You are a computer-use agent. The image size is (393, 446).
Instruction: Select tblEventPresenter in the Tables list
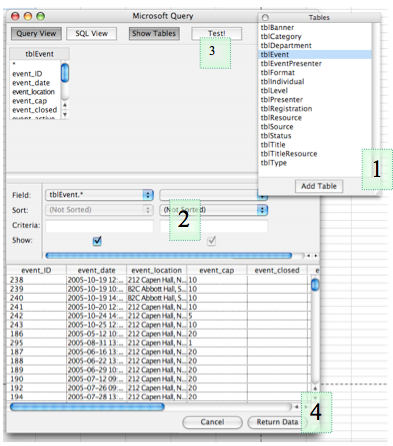click(x=315, y=64)
